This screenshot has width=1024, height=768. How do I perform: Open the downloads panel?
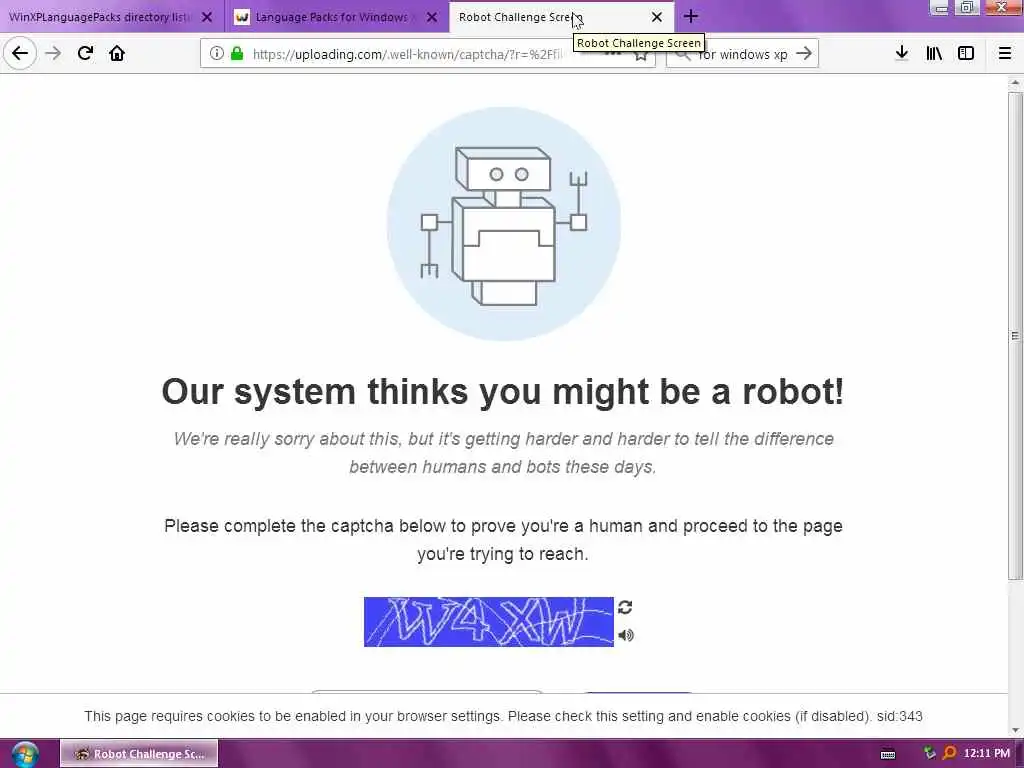point(901,53)
